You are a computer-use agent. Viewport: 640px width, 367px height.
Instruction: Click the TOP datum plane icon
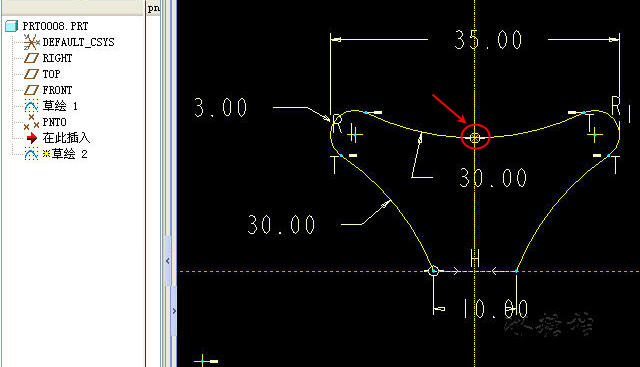pyautogui.click(x=31, y=74)
